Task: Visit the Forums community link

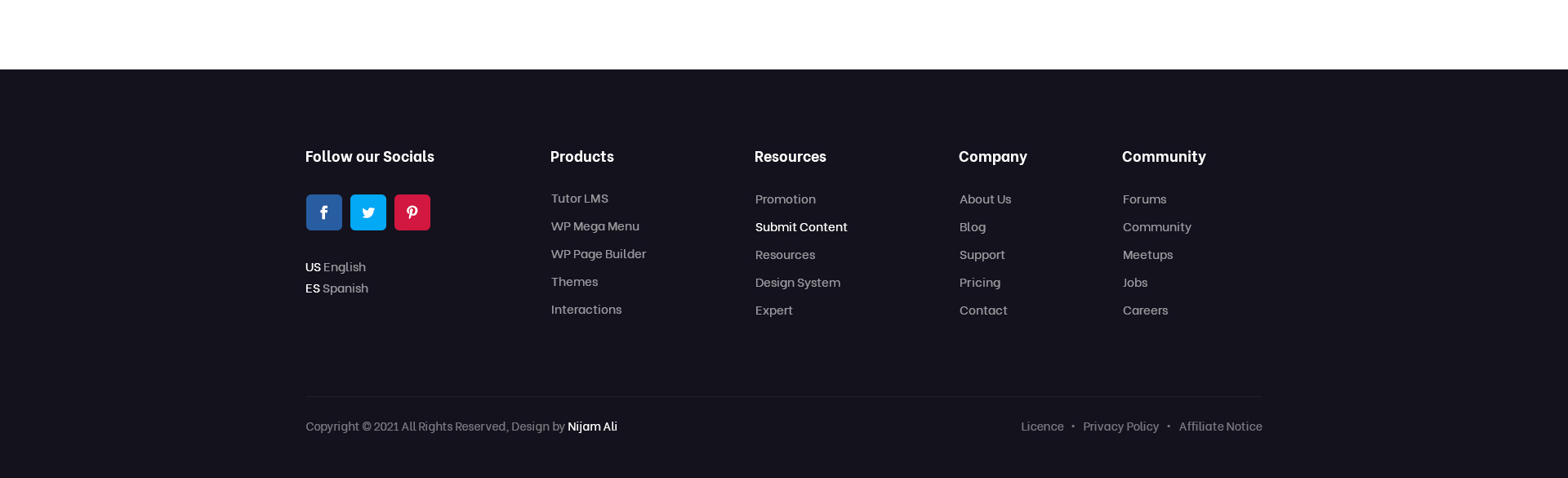Action: tap(1144, 199)
